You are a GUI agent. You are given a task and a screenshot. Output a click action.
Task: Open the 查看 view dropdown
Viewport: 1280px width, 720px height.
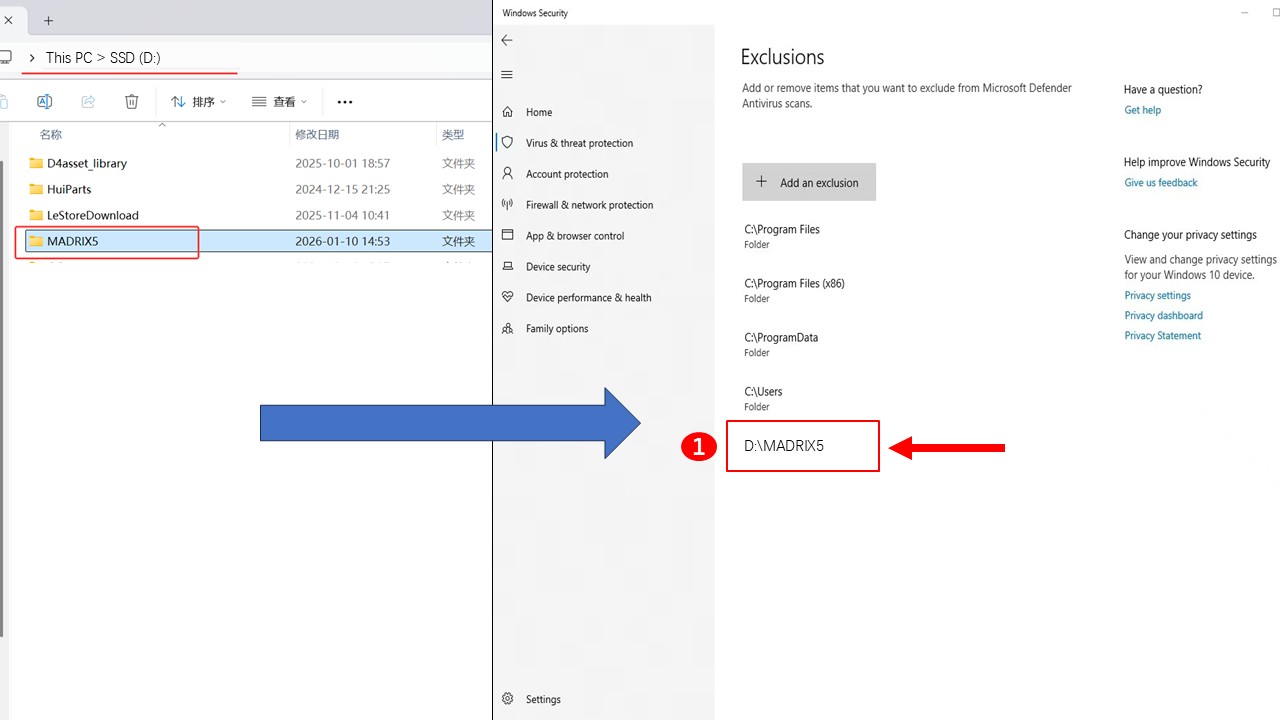(x=279, y=102)
